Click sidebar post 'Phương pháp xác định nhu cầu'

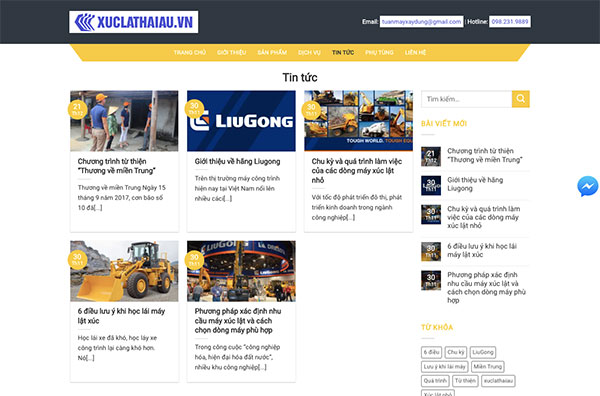click(486, 287)
